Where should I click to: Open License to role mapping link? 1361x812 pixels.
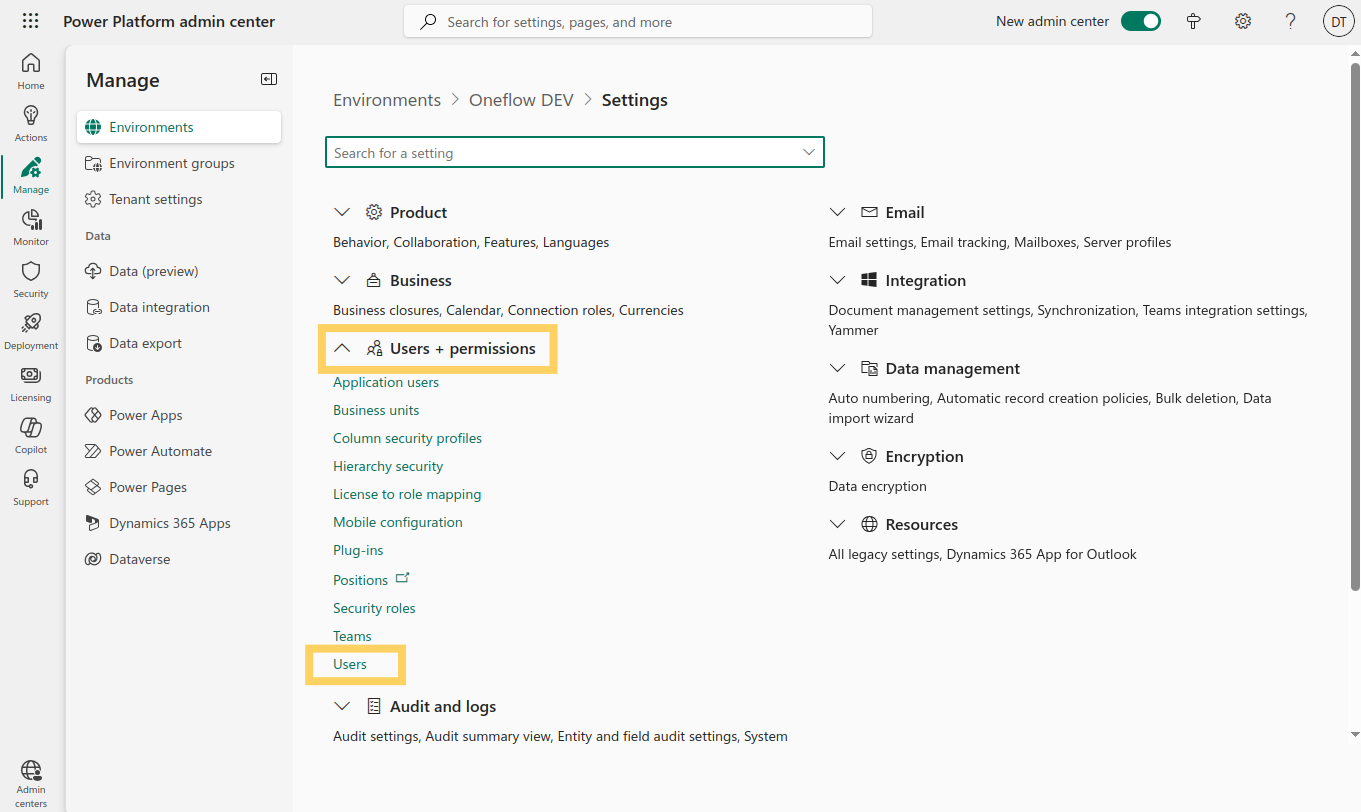(407, 494)
